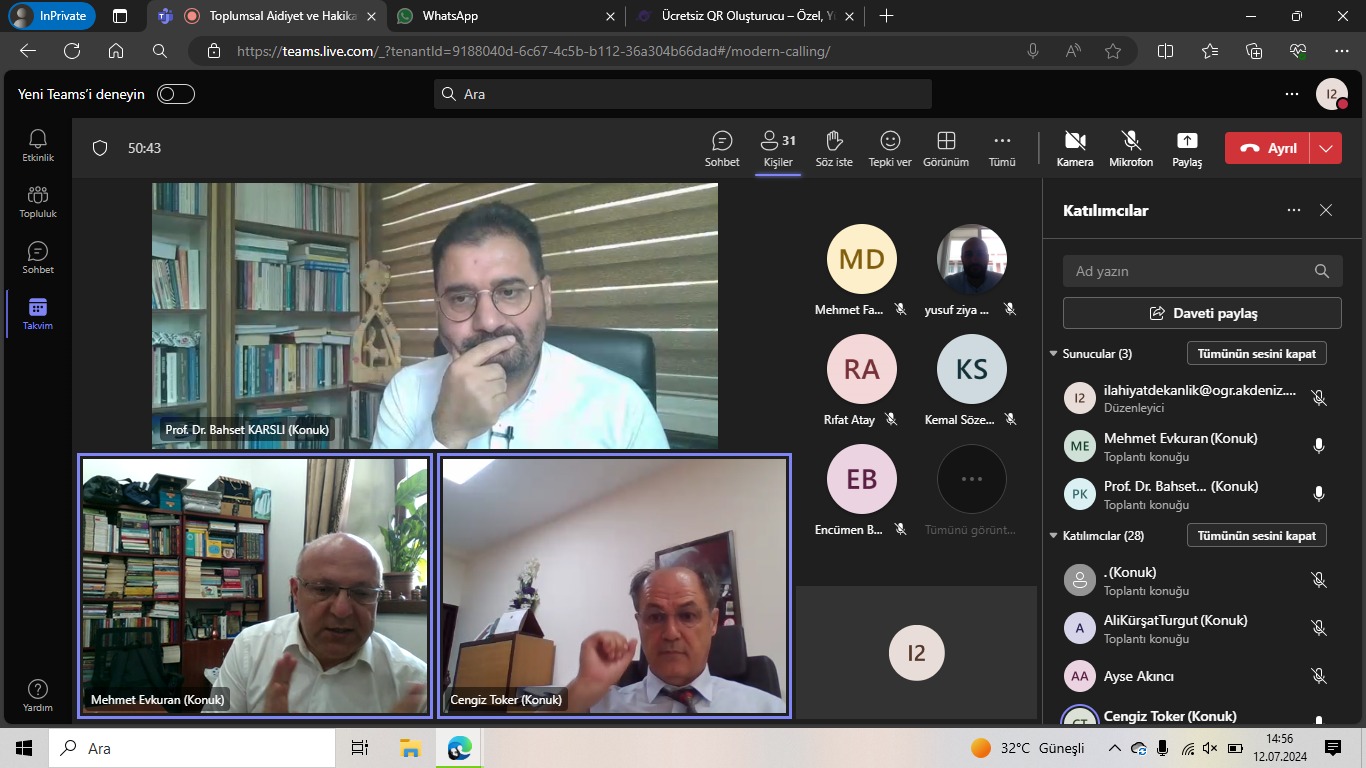The height and width of the screenshot is (768, 1366).
Task: Add this page to favorites star
Action: click(x=1113, y=51)
